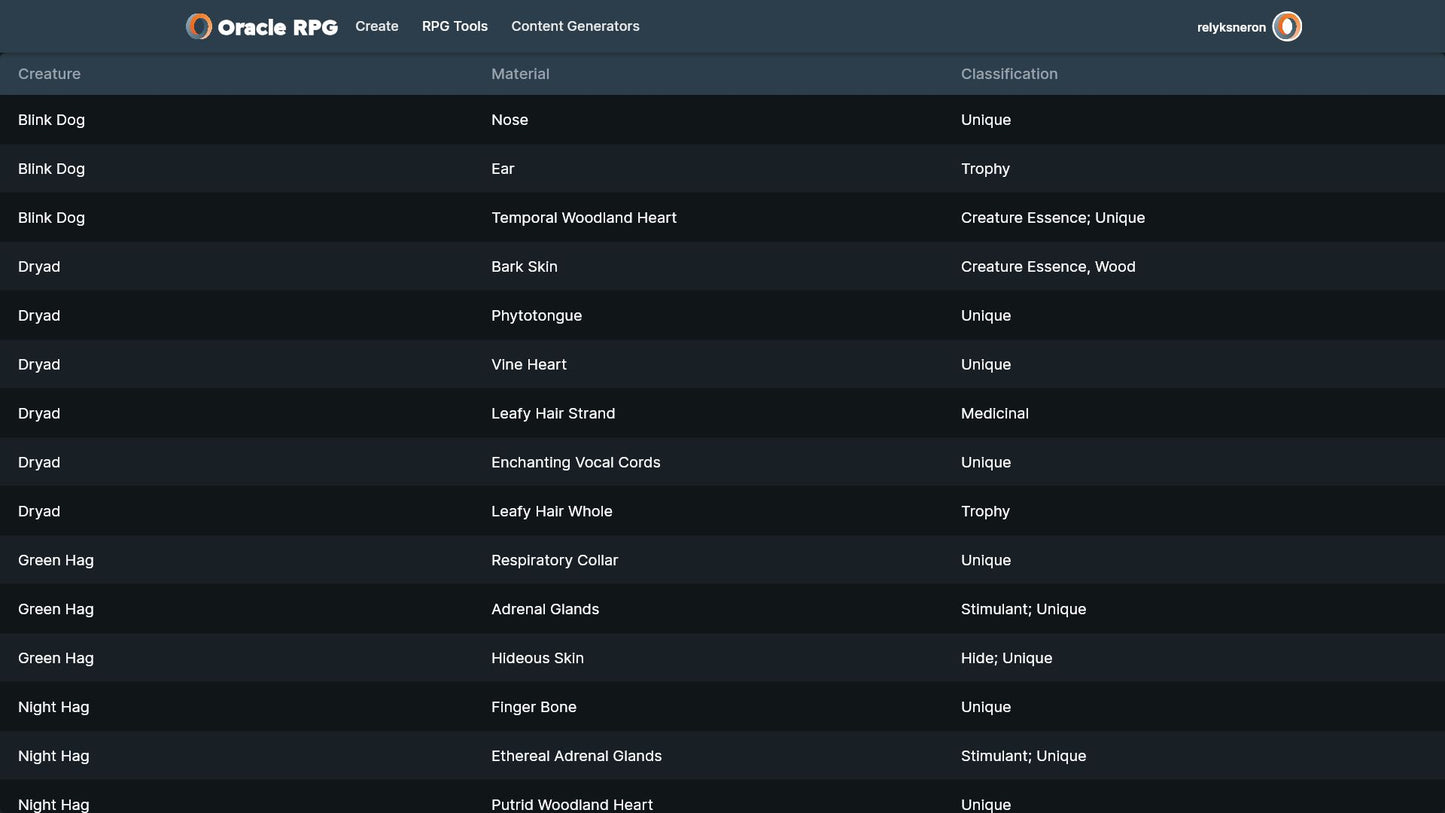This screenshot has height=813, width=1445.
Task: Click the Hideous Skin material cell
Action: click(x=537, y=659)
